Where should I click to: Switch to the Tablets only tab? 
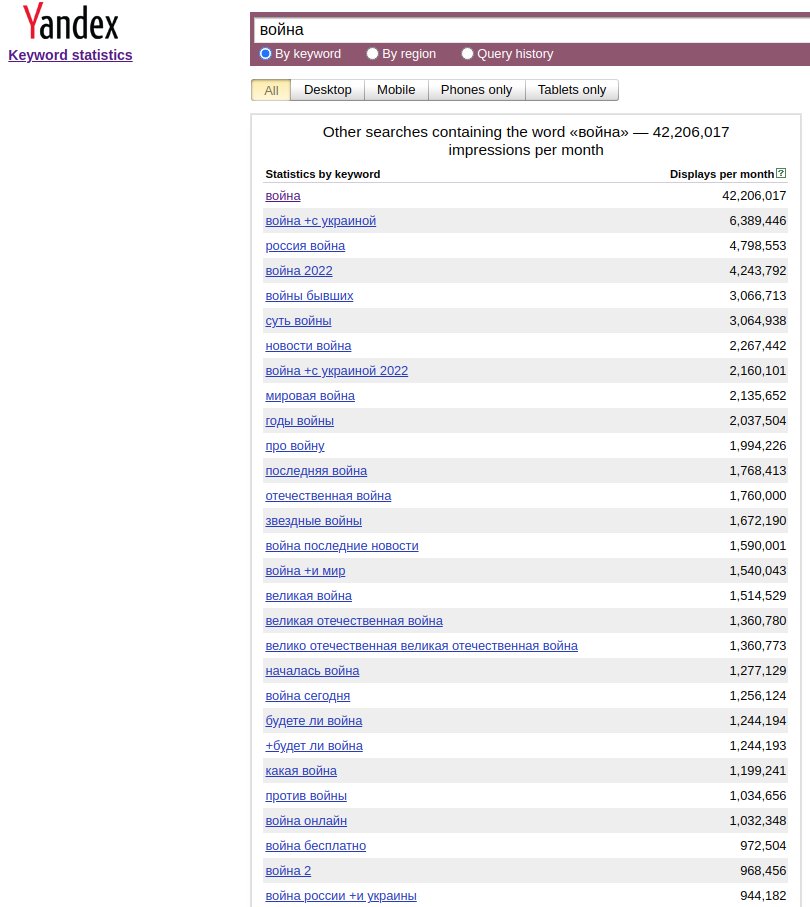click(x=572, y=90)
